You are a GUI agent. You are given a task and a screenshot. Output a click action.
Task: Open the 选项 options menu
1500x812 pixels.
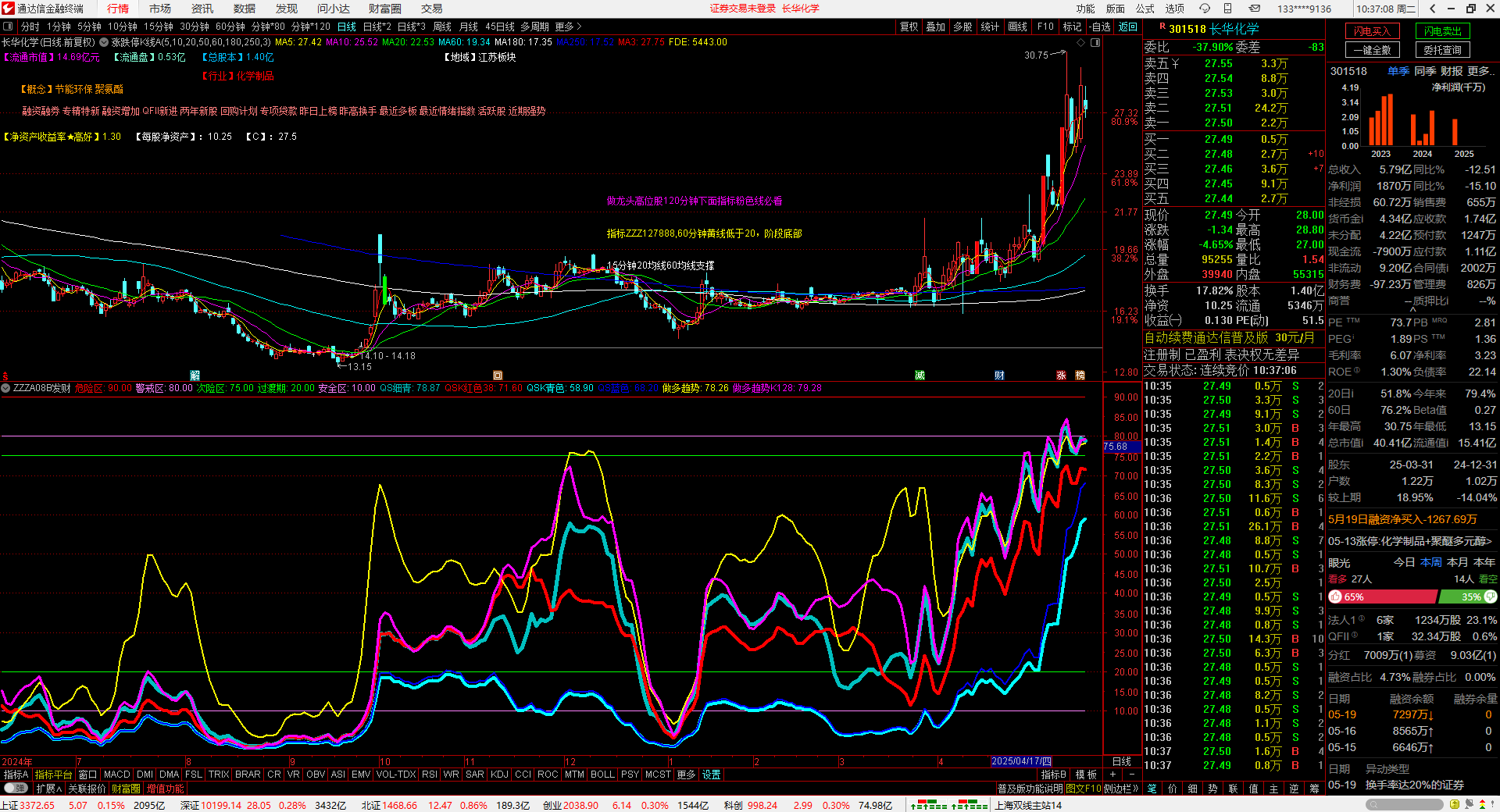[x=1175, y=9]
